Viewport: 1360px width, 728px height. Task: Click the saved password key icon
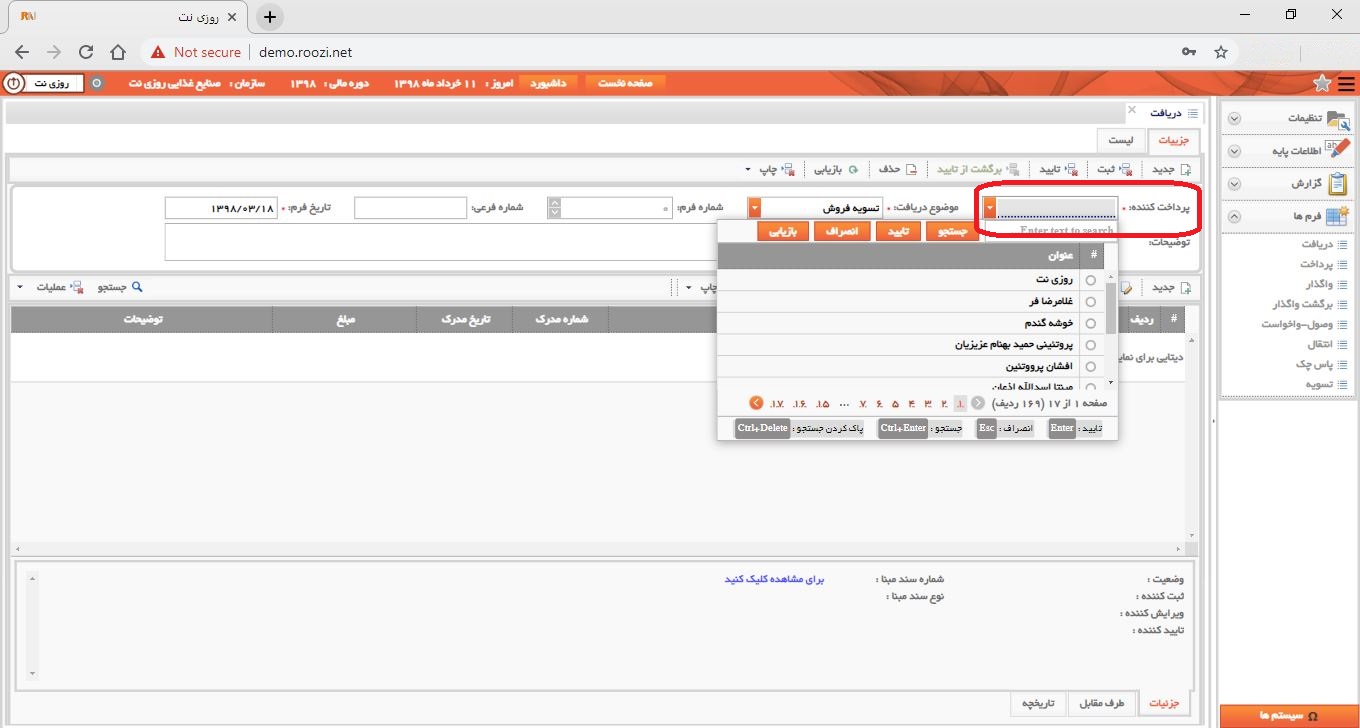click(x=1189, y=52)
